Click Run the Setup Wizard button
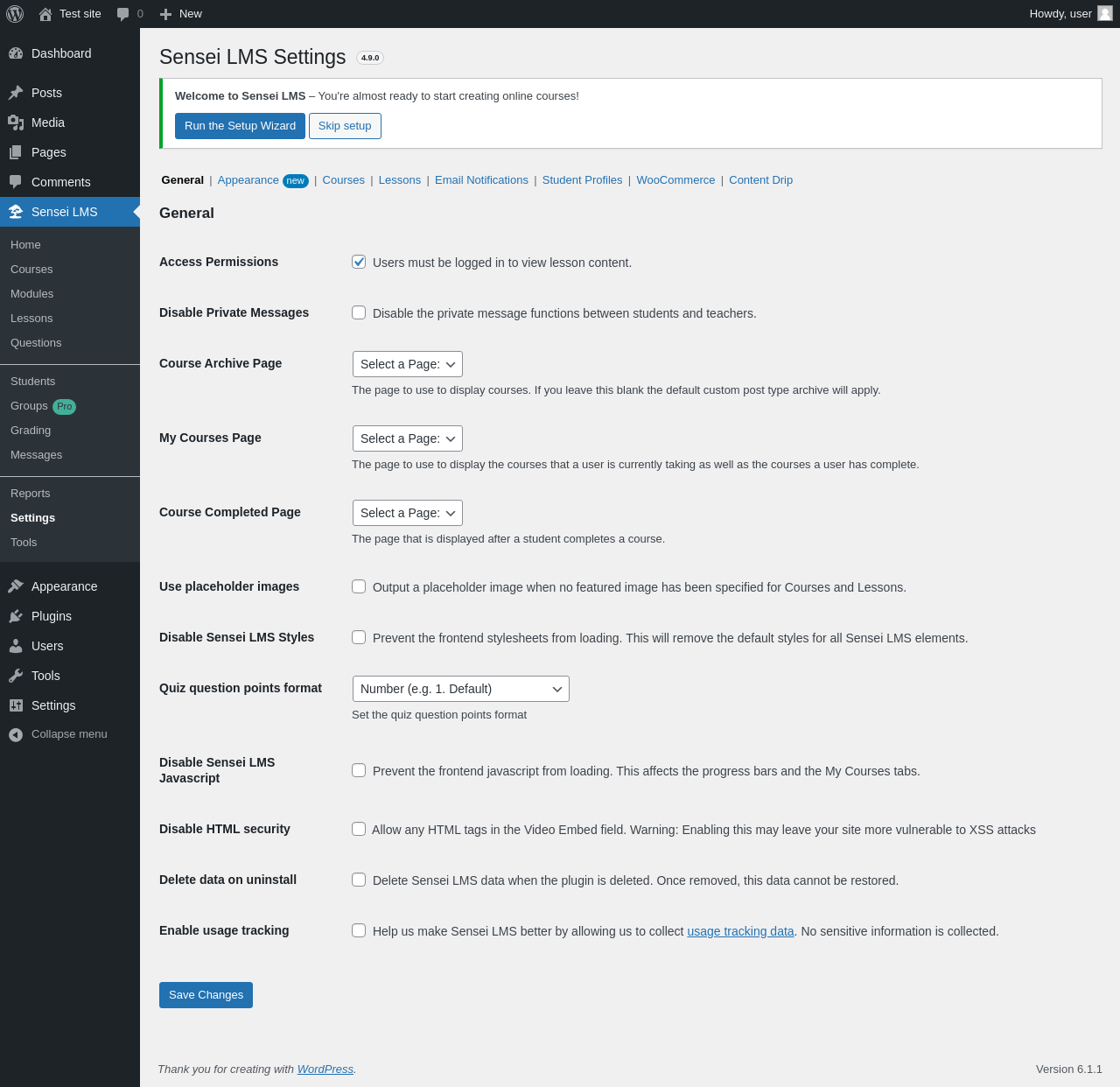1120x1087 pixels. [x=240, y=126]
